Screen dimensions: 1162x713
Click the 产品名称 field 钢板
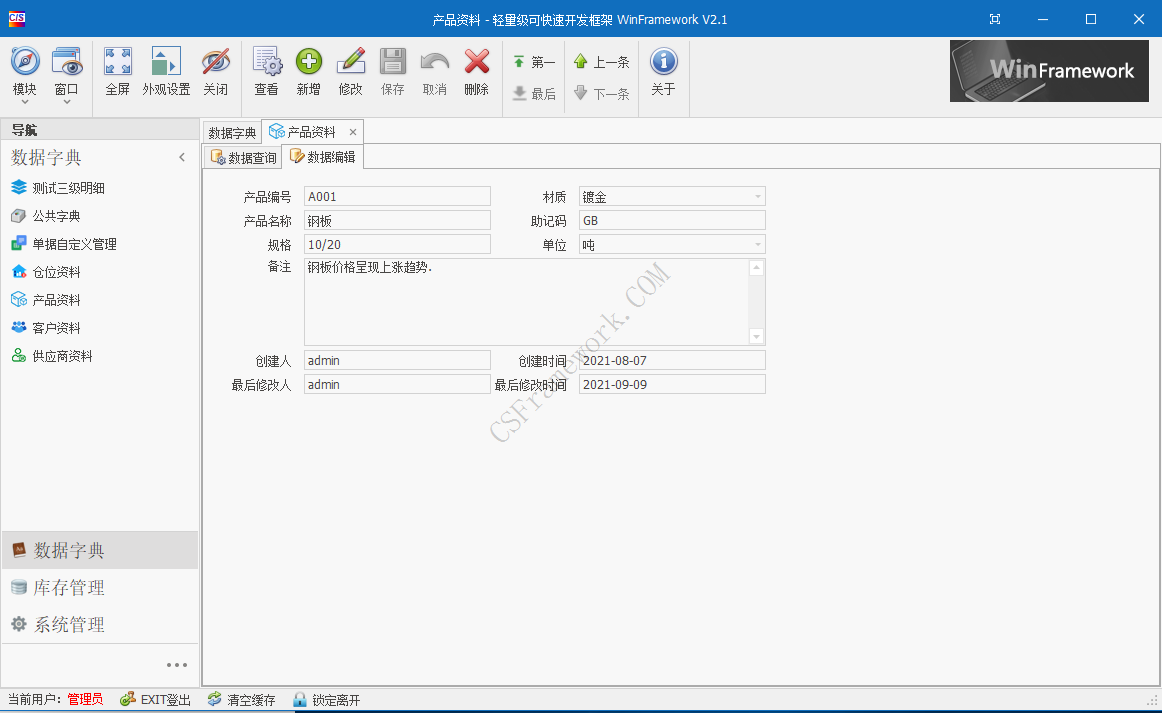pos(397,220)
